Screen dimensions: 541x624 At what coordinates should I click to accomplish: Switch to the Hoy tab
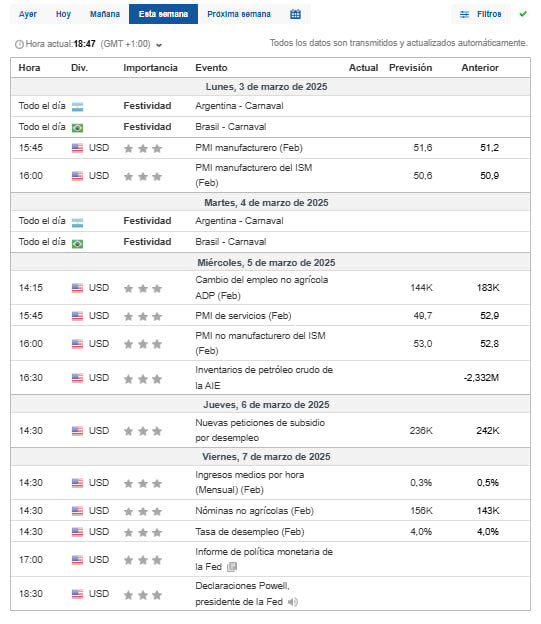click(x=63, y=14)
